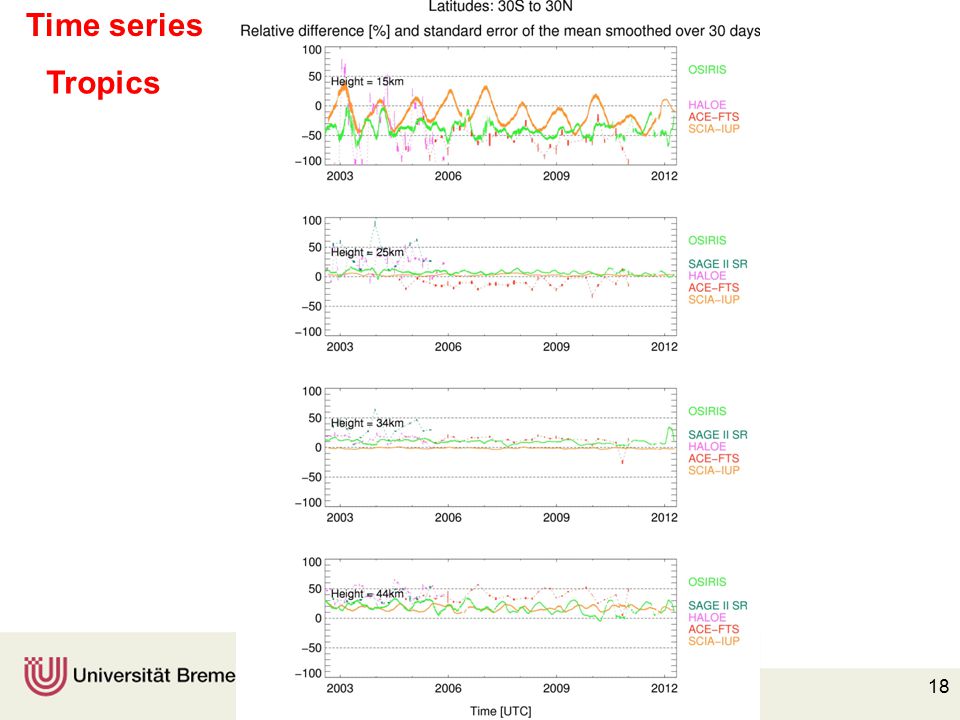Click the "Height = 15km" label
Screen dimensions: 960x720
pyautogui.click(x=367, y=81)
